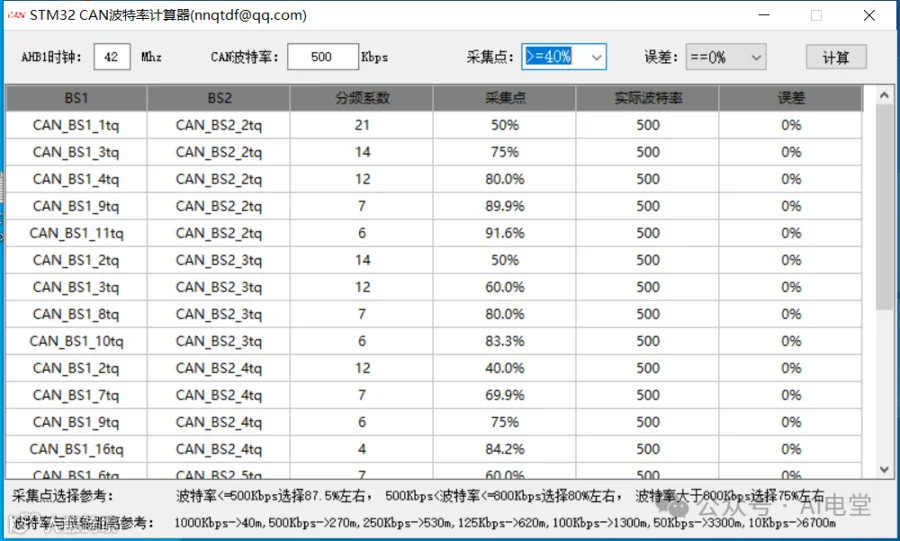Viewport: 900px width, 541px height.
Task: Click the CAN app icon in title bar
Action: point(16,15)
